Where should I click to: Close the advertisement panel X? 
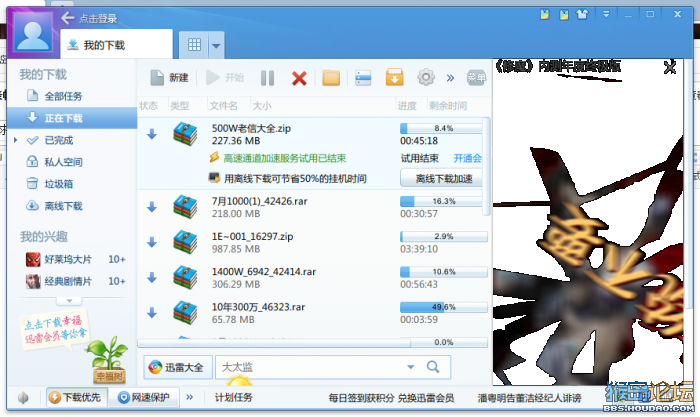coord(670,68)
